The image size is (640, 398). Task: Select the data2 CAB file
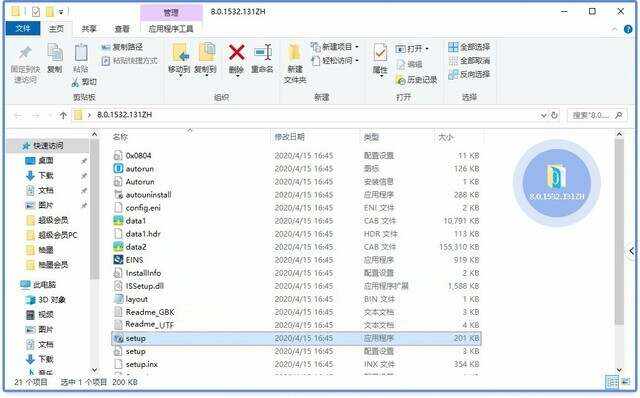(x=136, y=247)
